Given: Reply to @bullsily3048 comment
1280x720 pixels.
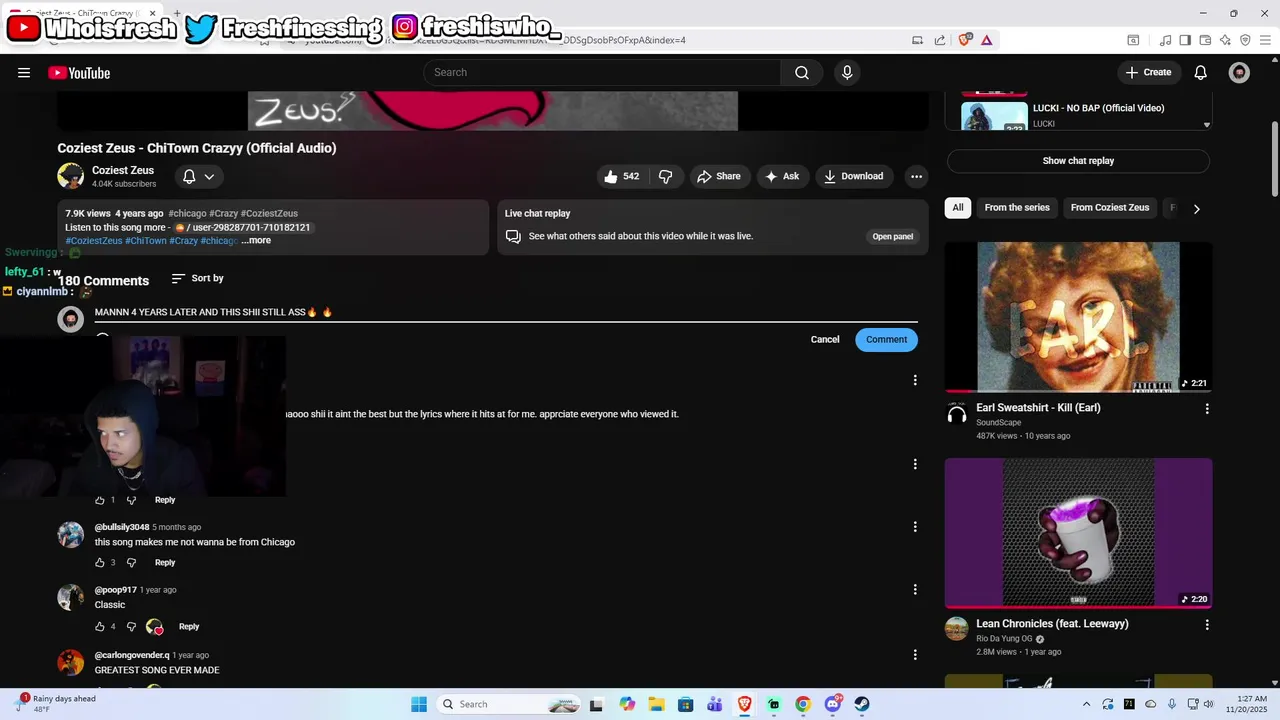Looking at the screenshot, I should [x=165, y=562].
